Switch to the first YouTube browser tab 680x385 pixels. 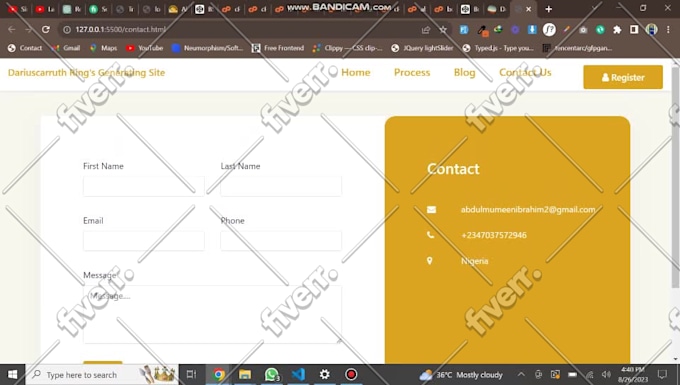17,9
